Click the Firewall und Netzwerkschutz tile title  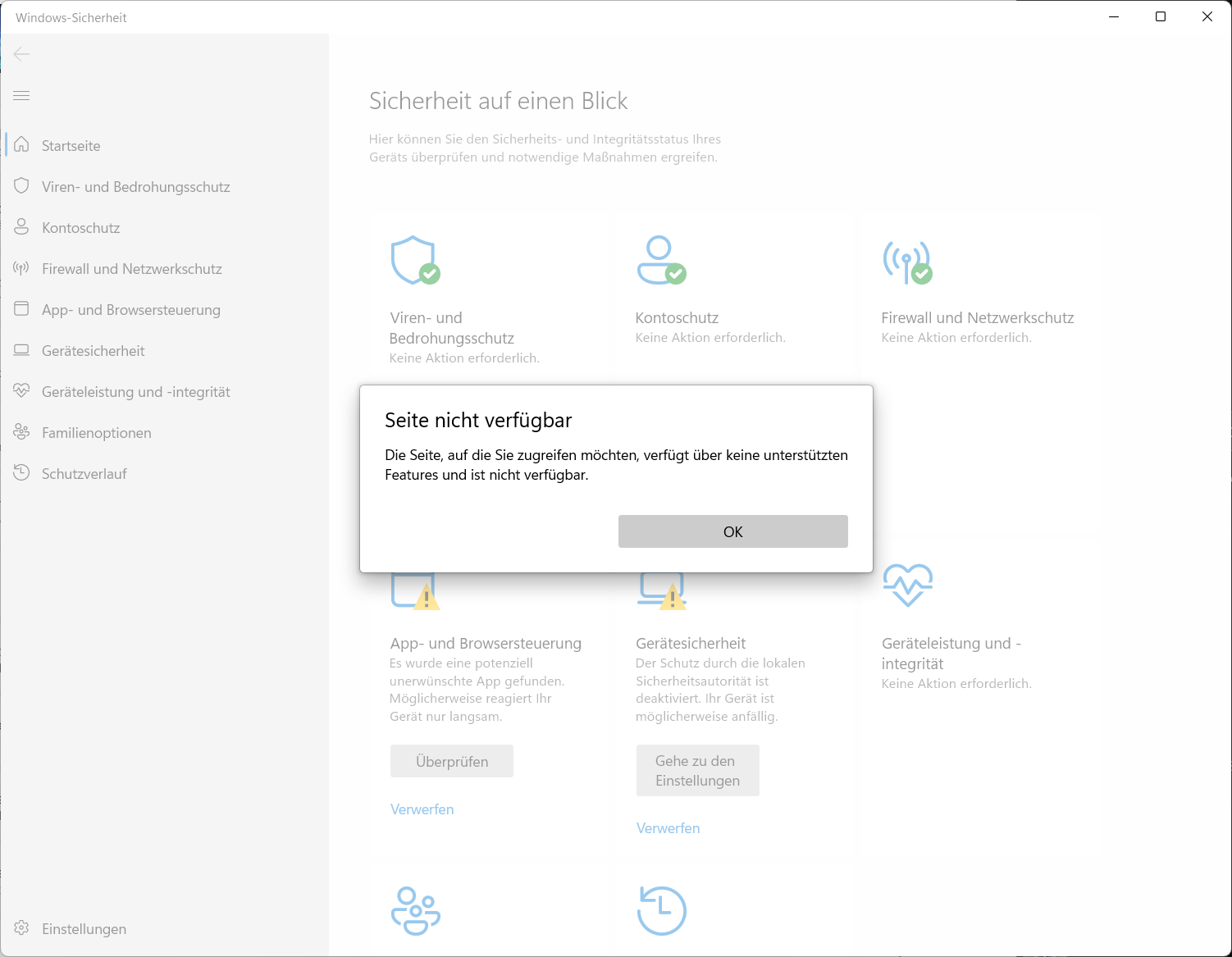point(978,318)
